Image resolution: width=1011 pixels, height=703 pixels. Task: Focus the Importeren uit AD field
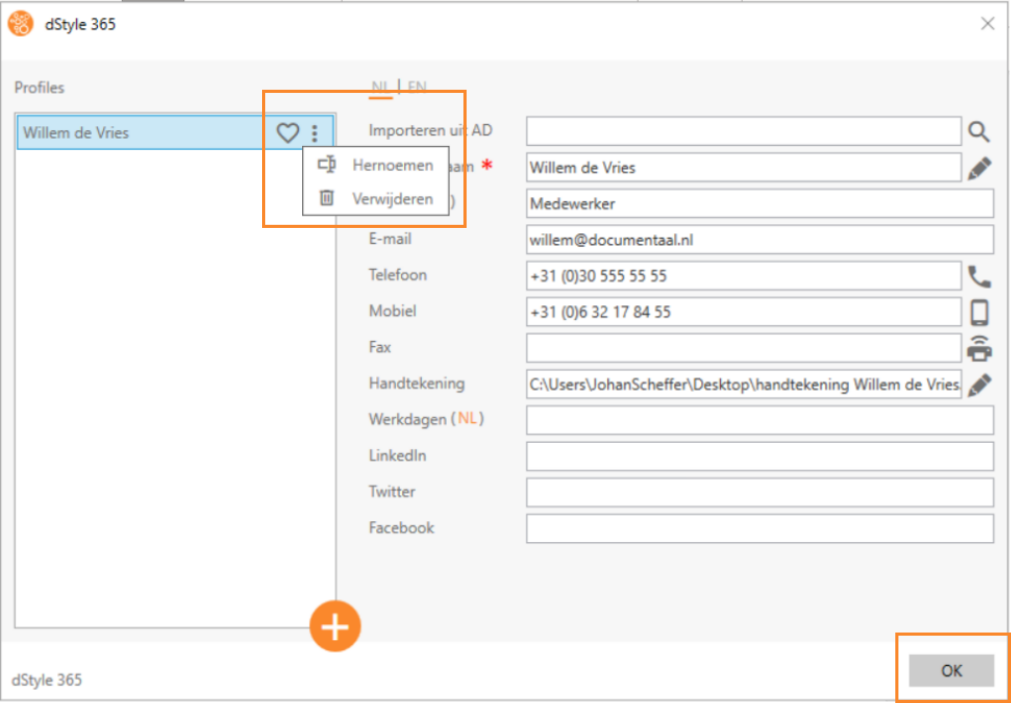(x=744, y=132)
